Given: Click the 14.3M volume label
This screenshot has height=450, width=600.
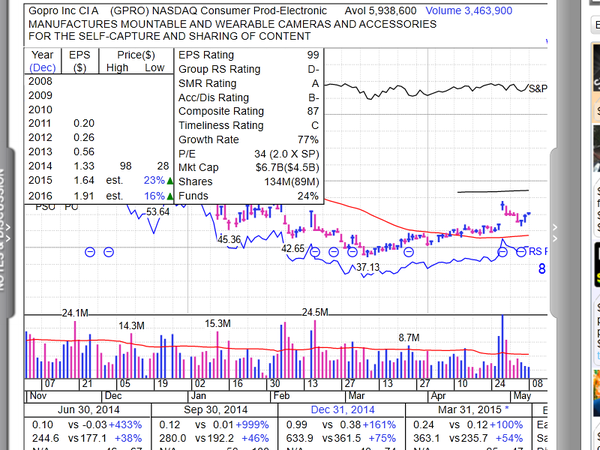Looking at the screenshot, I should click(131, 326).
